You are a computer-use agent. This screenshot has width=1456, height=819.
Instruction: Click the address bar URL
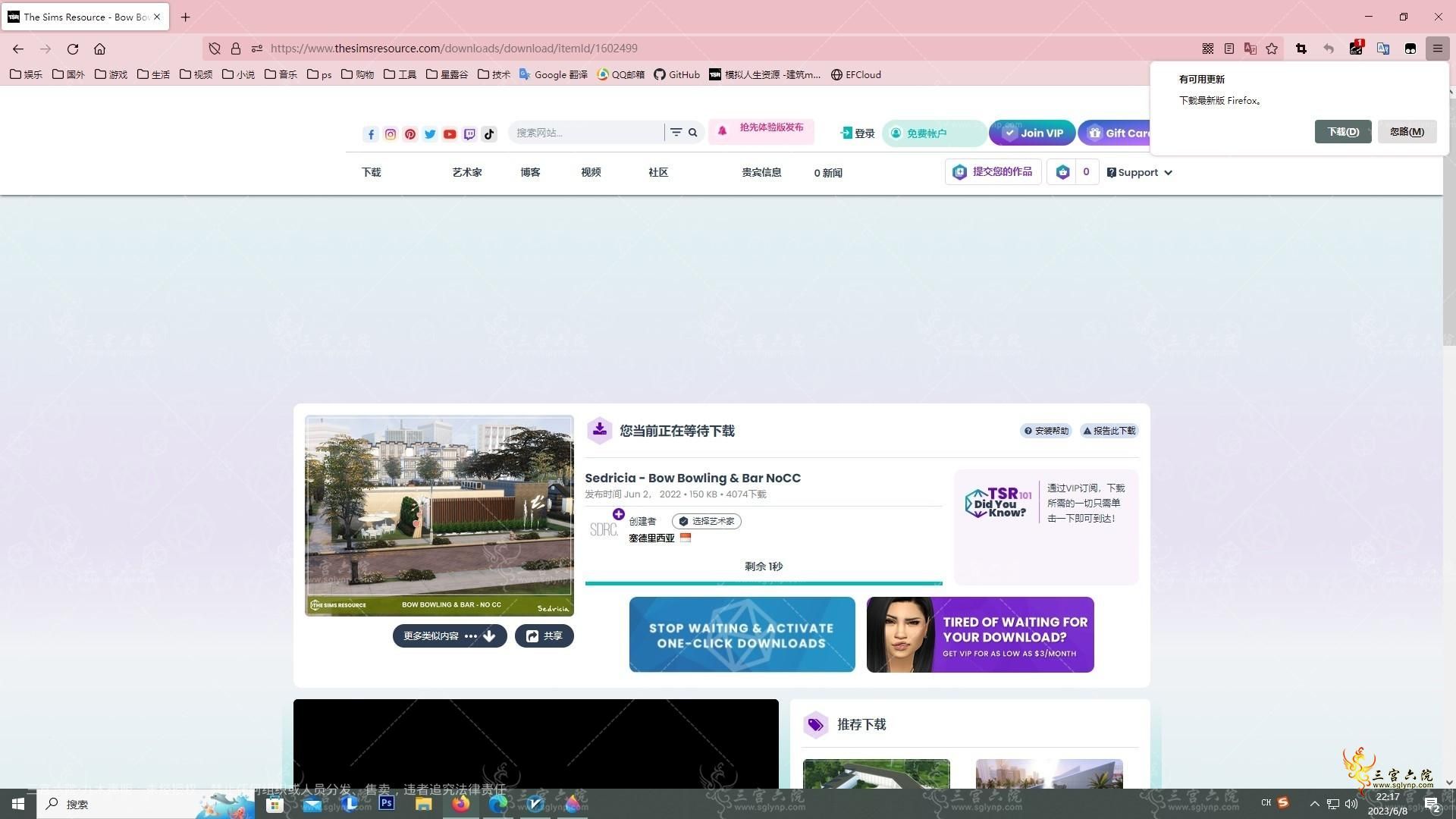pyautogui.click(x=453, y=49)
